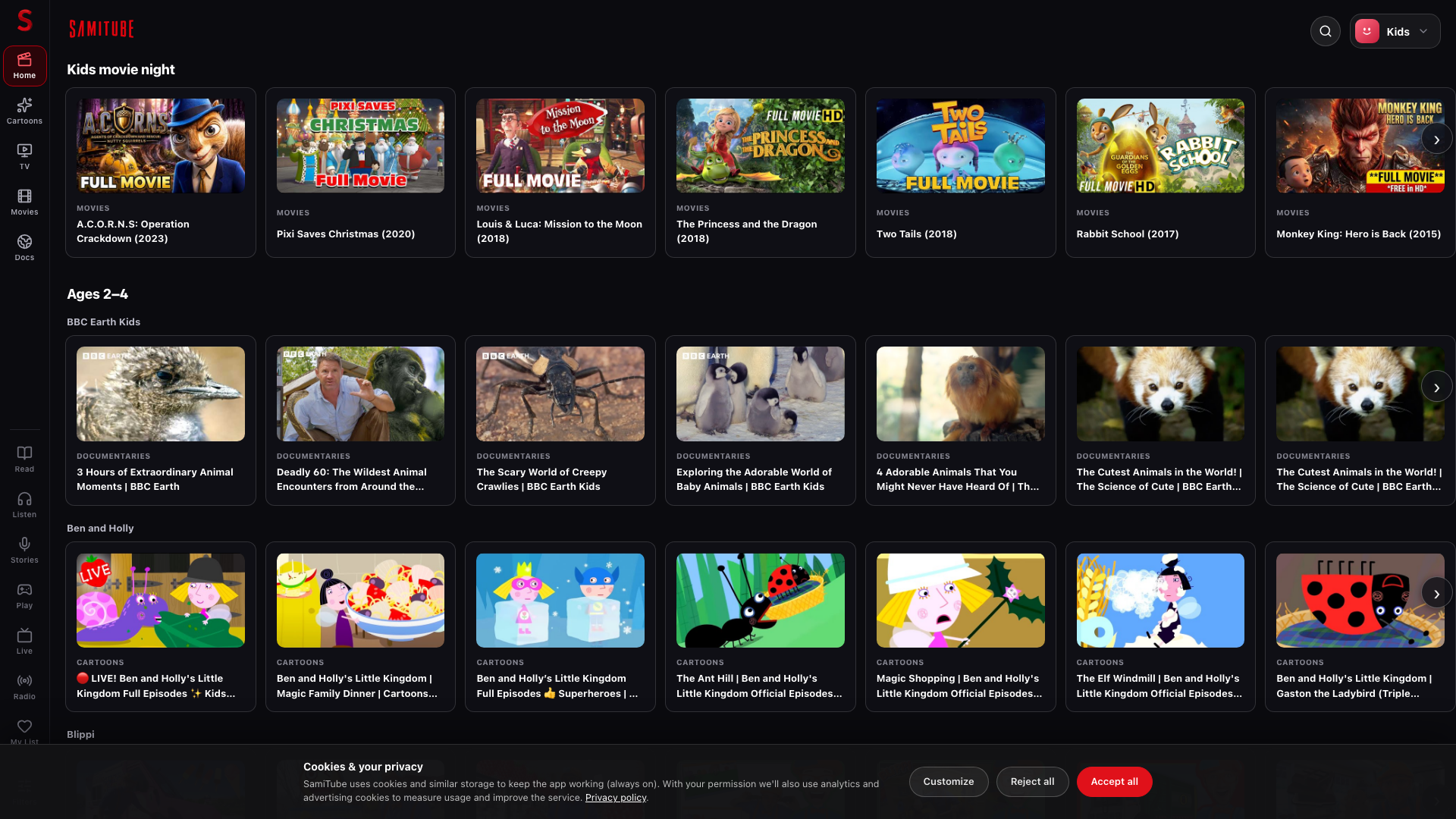Open LIVE Ben and Holly's Little Kingdom thumbnail
The height and width of the screenshot is (819, 1456).
tap(161, 601)
